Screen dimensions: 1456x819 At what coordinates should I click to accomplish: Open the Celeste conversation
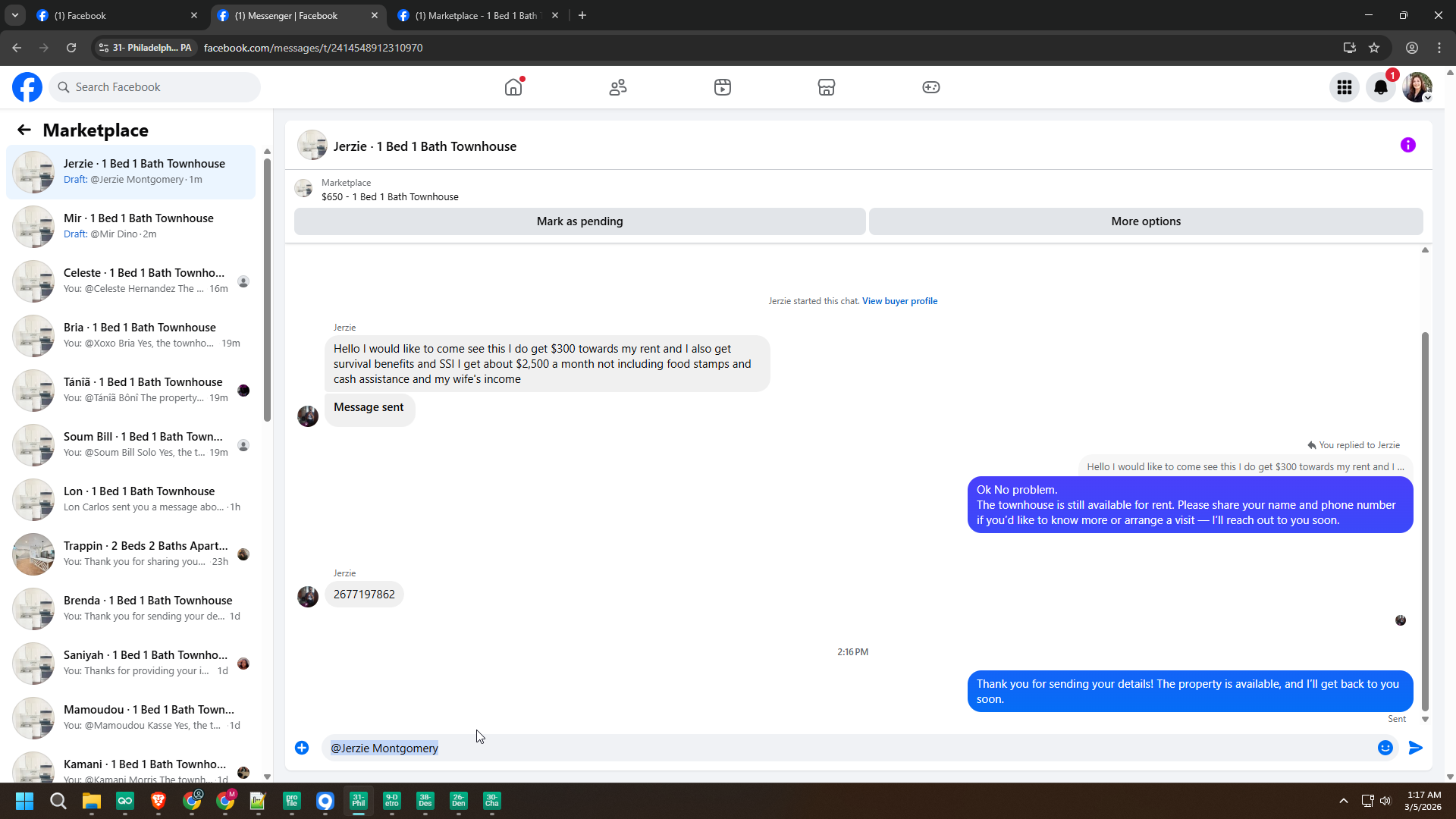point(130,281)
